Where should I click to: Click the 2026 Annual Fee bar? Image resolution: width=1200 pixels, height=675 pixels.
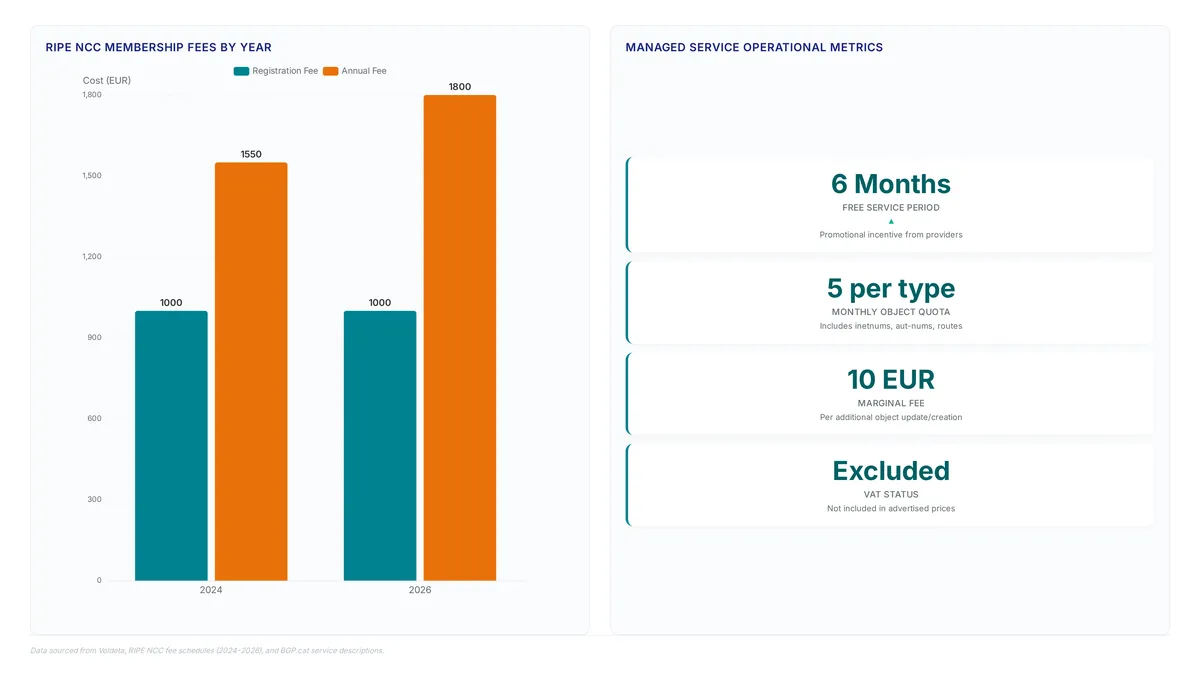click(460, 338)
